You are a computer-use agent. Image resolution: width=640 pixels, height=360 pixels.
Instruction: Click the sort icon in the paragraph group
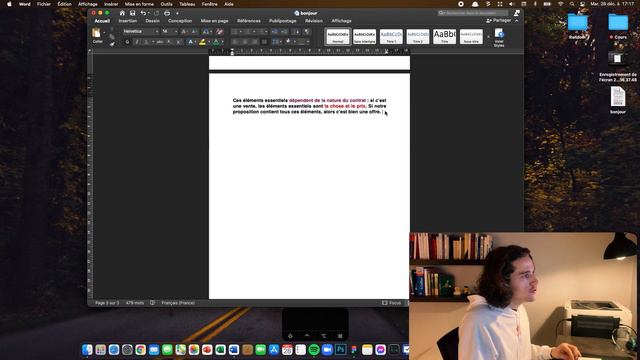297,31
